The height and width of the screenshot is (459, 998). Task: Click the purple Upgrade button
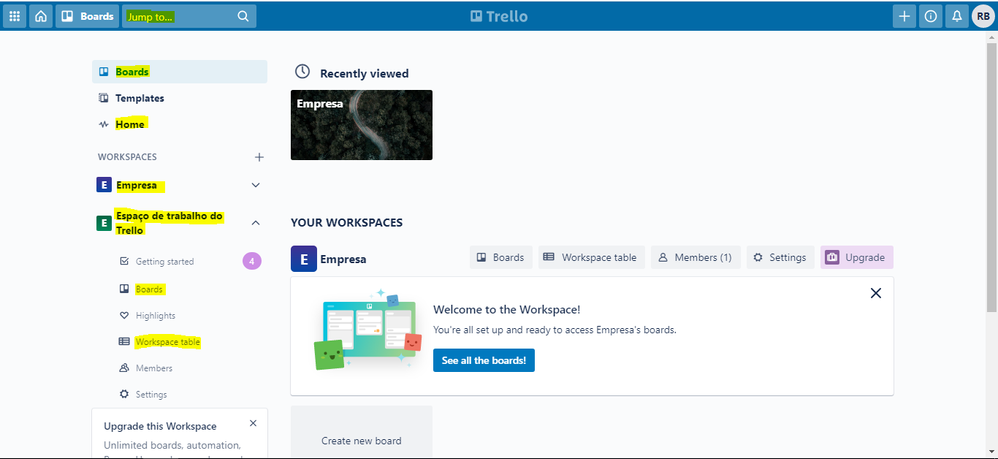click(857, 257)
